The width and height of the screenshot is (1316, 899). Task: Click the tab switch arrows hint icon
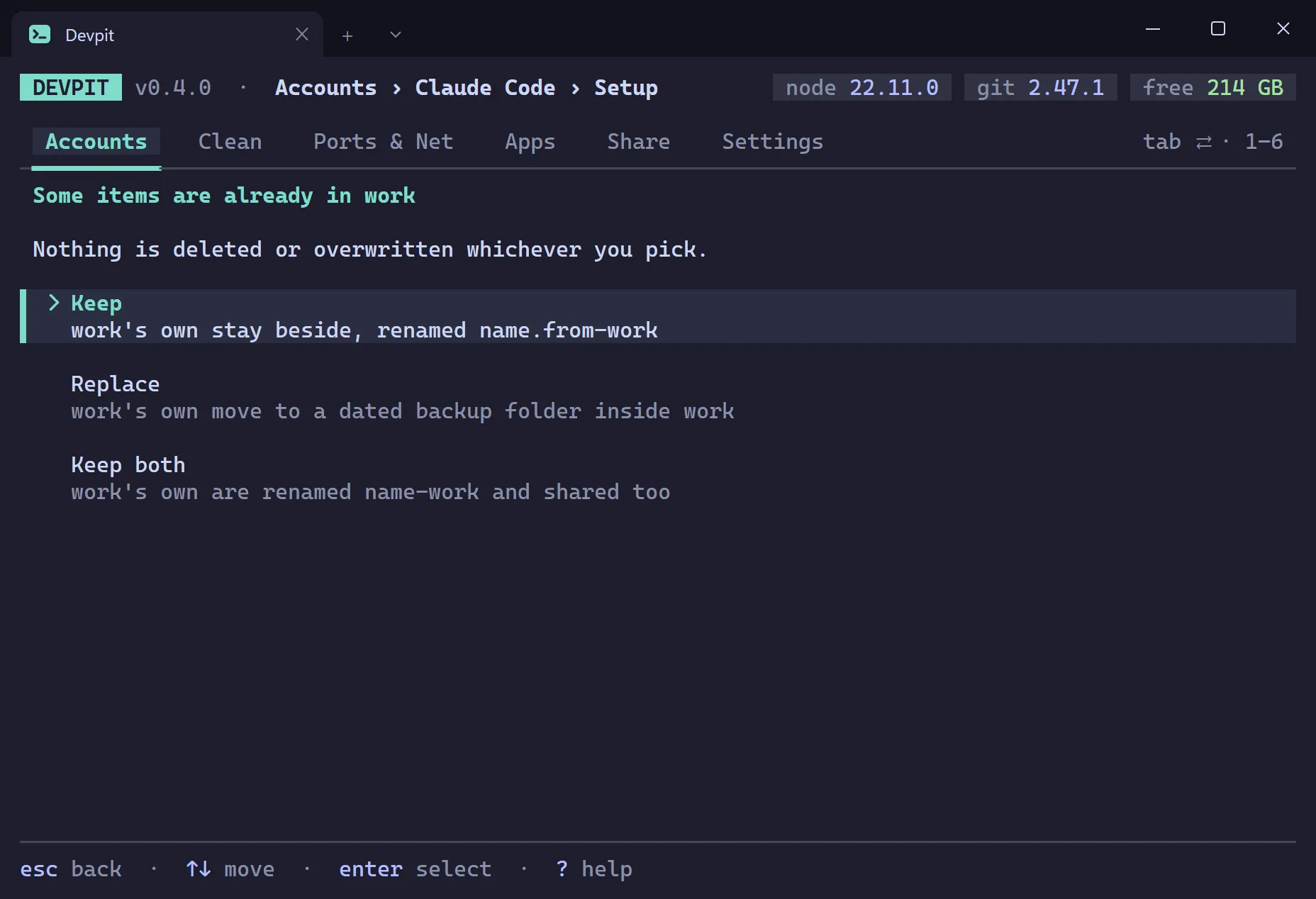click(1204, 143)
